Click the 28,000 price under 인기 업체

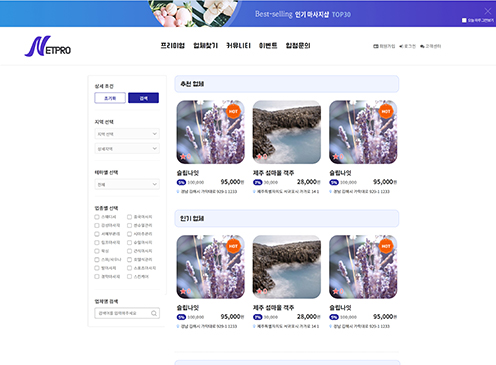(308, 317)
